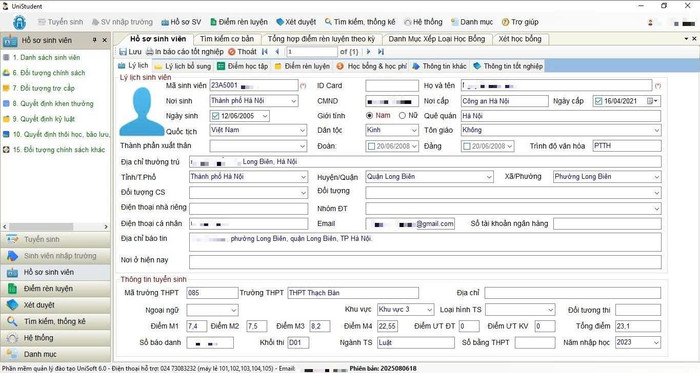The height and width of the screenshot is (373, 700).
Task: Select the Nữ gender radio button
Action: pos(402,116)
